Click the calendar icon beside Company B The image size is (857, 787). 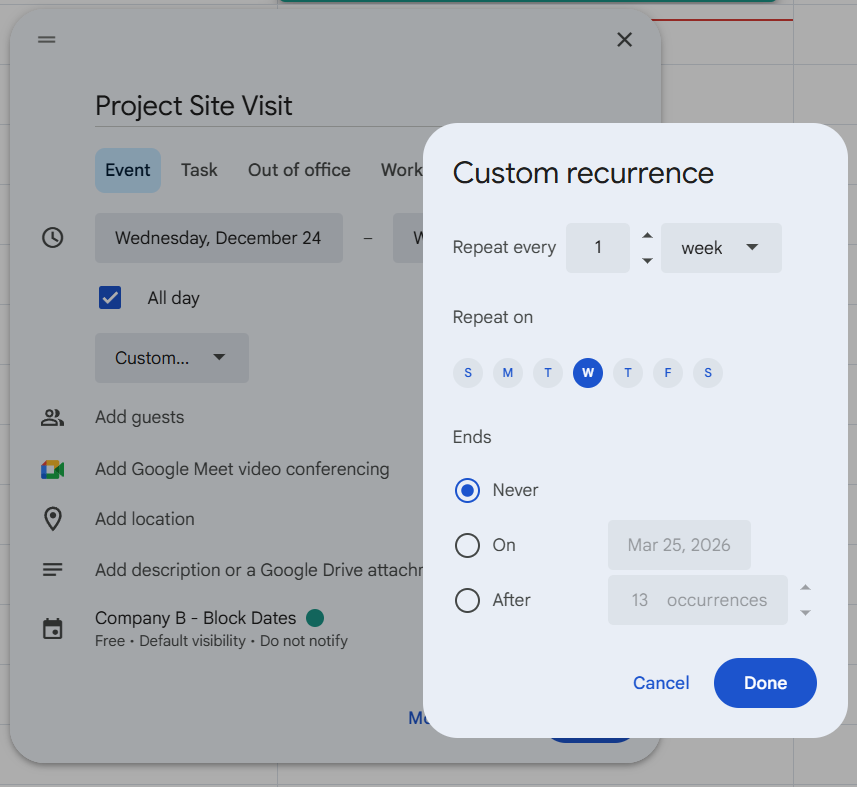(52, 624)
